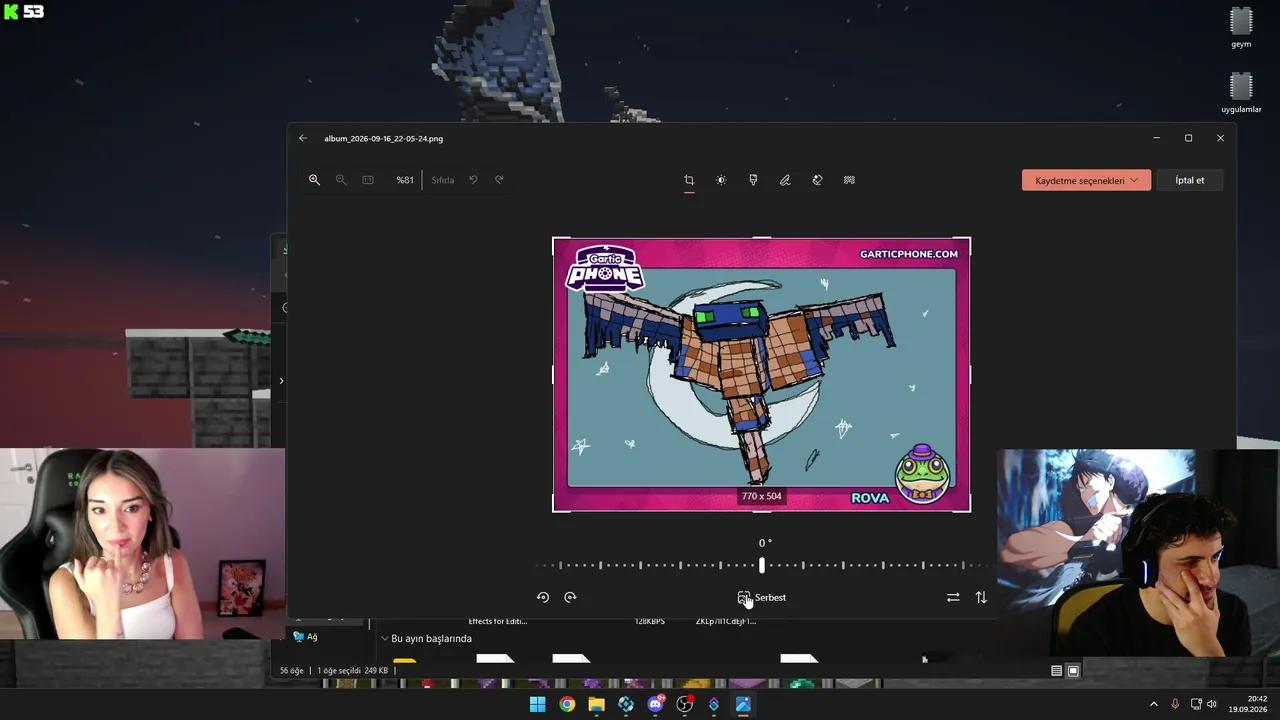Zoom in on the image
Viewport: 1280px width, 720px height.
(314, 180)
